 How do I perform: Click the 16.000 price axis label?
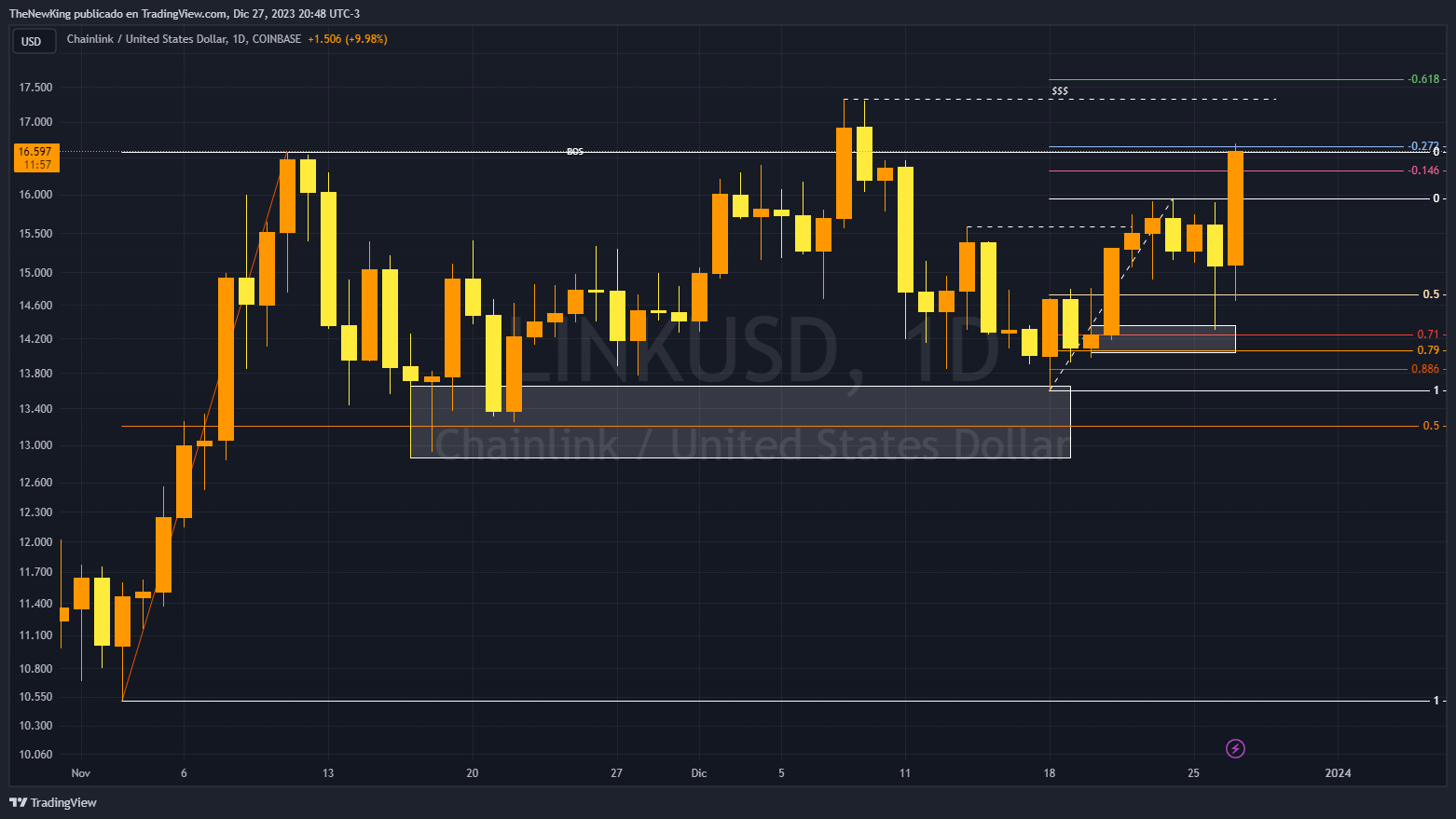pyautogui.click(x=35, y=196)
